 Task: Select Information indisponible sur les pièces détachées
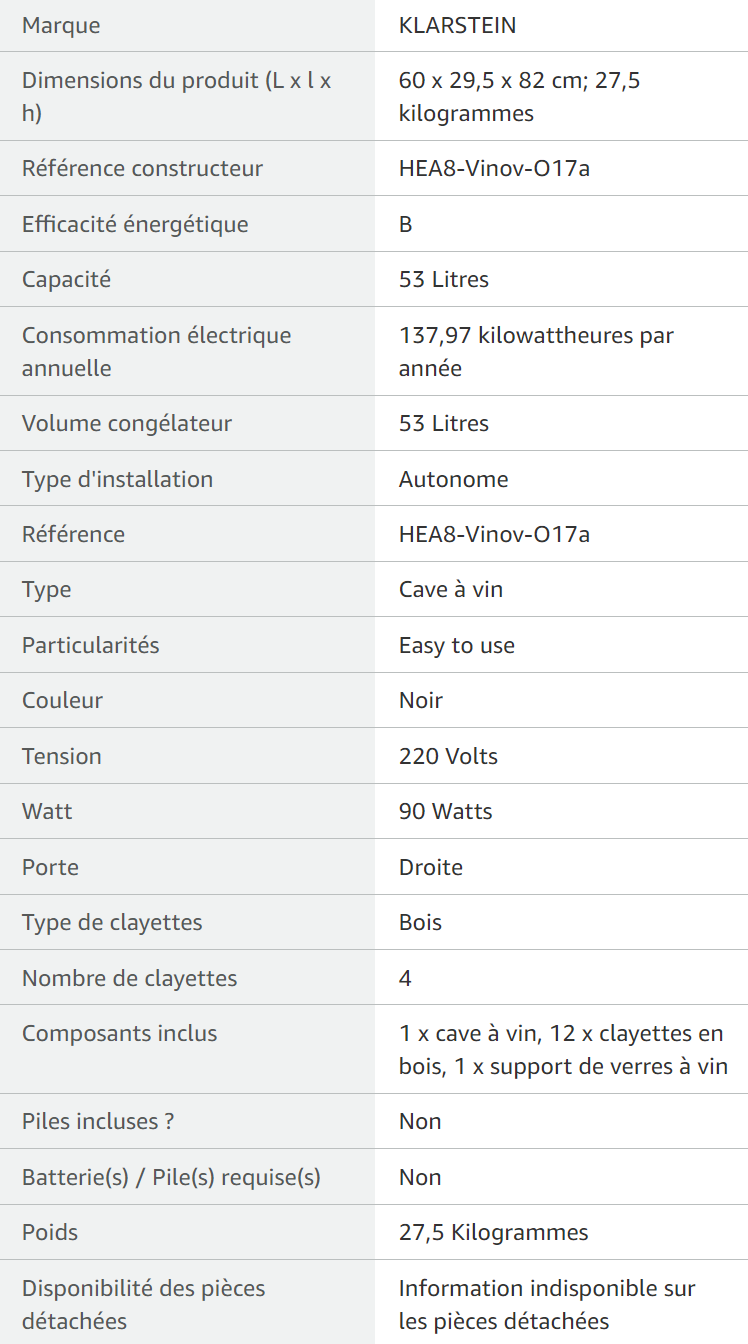(x=547, y=1304)
